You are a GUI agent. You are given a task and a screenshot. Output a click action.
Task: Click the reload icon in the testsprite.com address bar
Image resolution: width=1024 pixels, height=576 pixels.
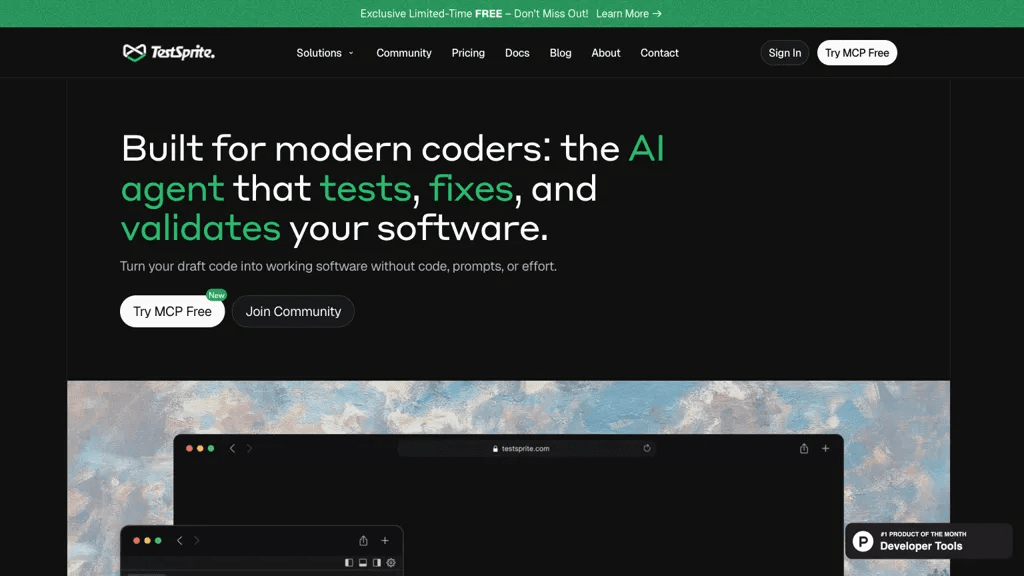click(x=647, y=449)
